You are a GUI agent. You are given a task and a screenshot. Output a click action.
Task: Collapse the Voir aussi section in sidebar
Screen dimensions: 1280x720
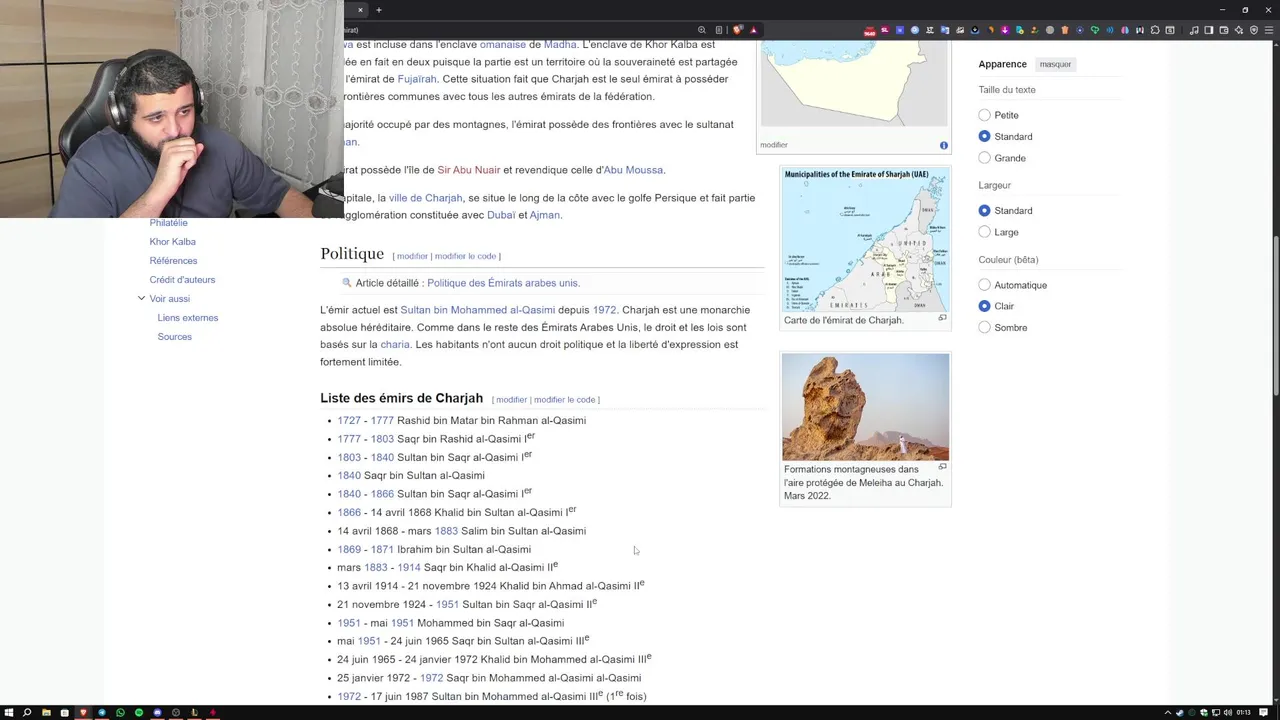point(141,298)
